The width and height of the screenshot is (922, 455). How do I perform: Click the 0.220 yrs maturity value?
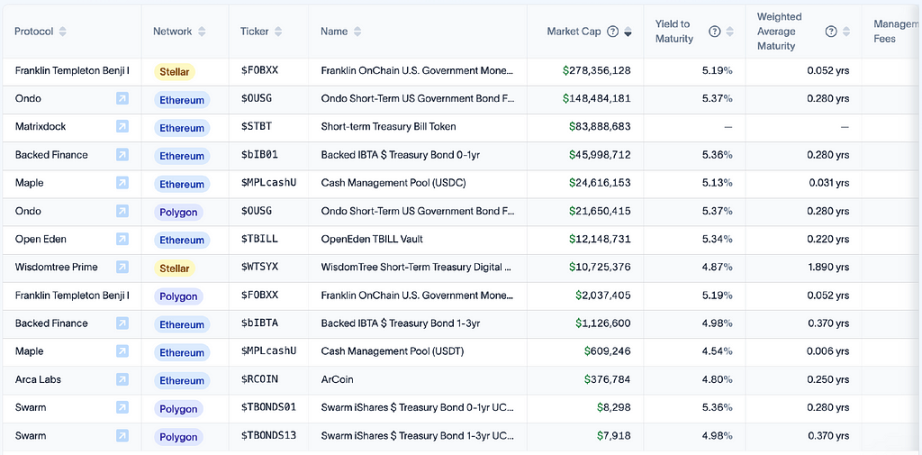tap(828, 239)
